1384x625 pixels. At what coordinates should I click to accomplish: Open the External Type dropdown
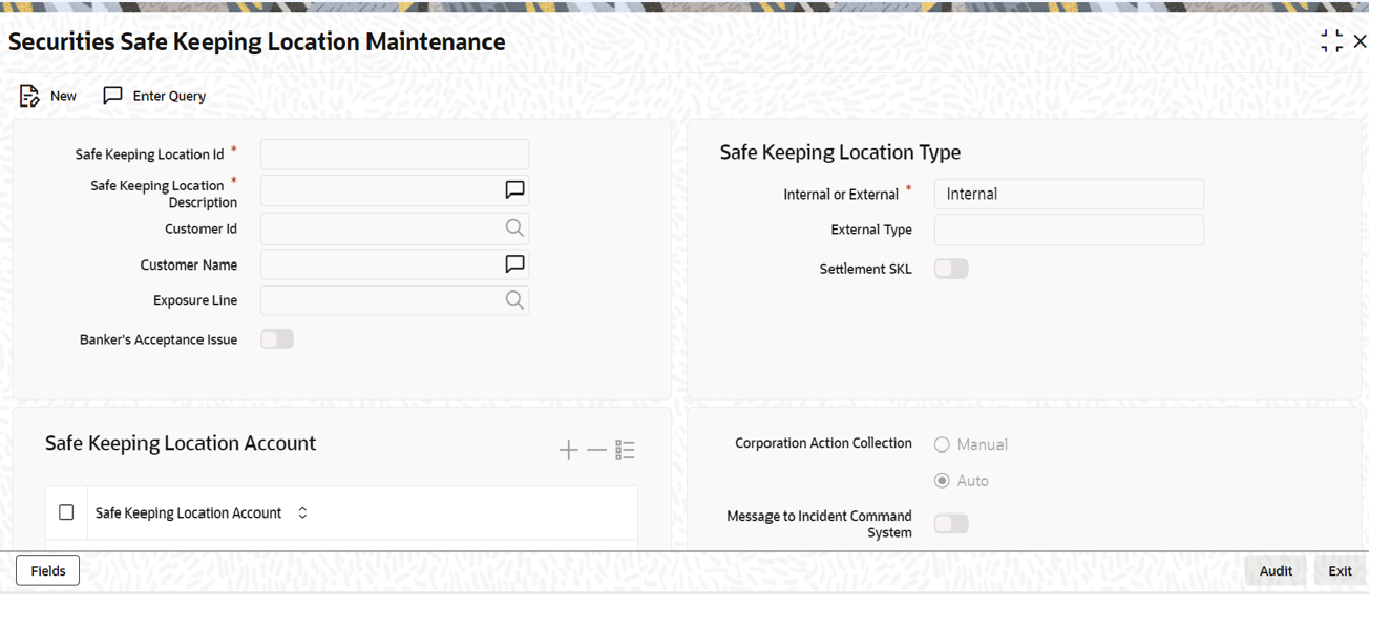pyautogui.click(x=1068, y=230)
